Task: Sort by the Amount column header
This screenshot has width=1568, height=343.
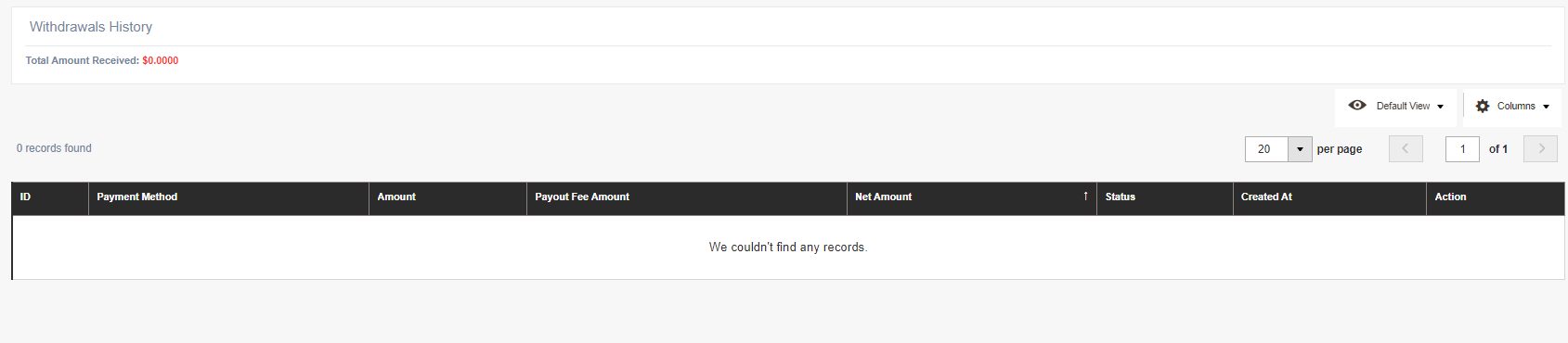Action: [447, 197]
